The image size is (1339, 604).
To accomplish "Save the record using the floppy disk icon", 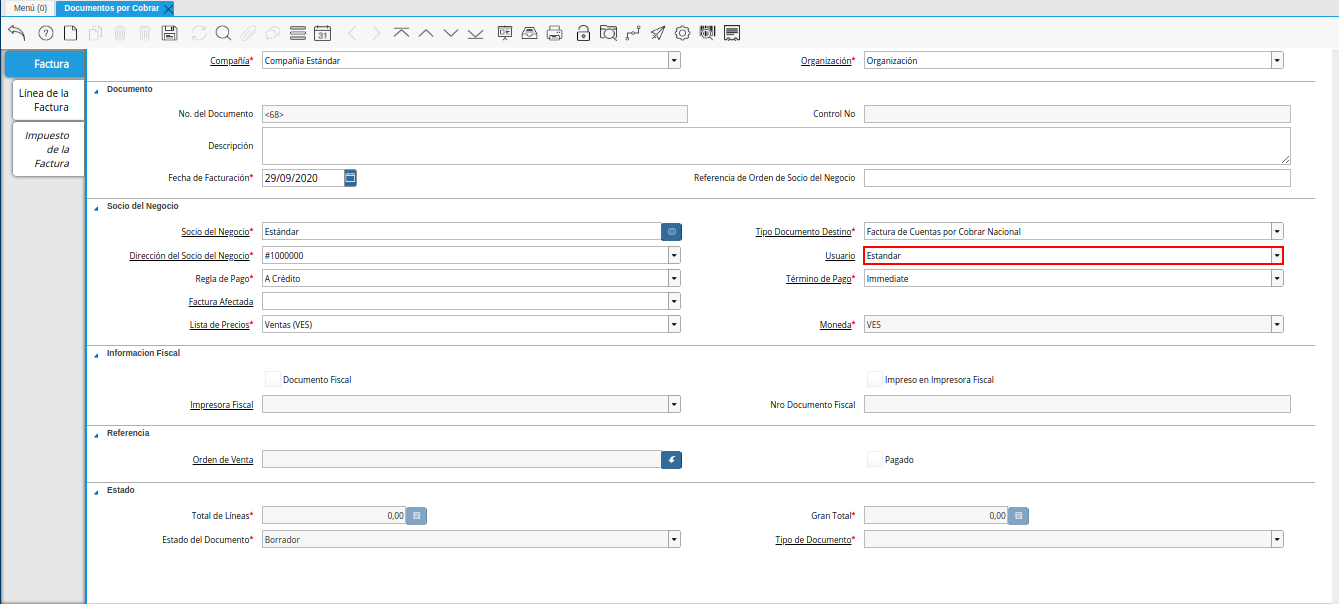I will (x=169, y=33).
